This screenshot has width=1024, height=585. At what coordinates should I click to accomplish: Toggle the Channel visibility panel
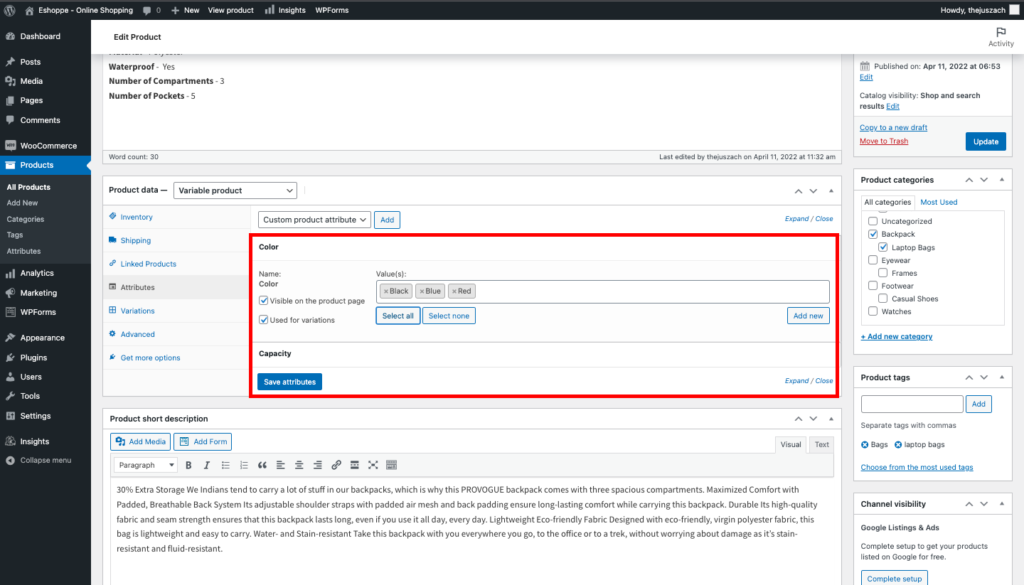pos(1002,504)
